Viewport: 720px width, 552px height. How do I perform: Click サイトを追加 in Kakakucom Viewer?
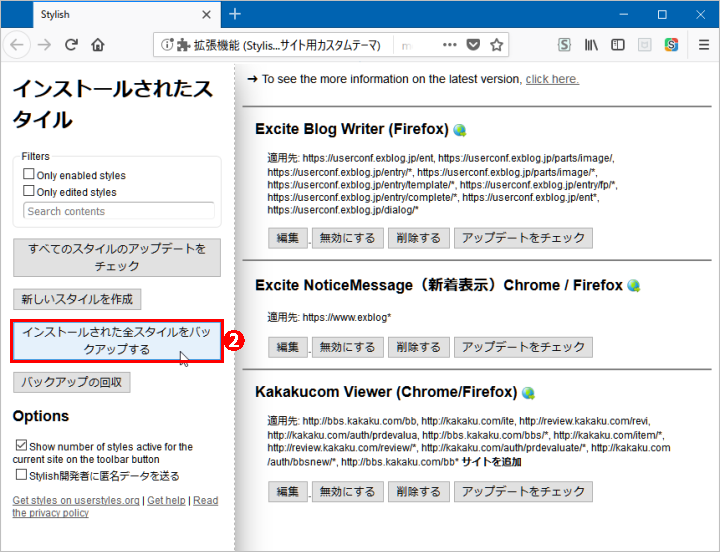click(491, 462)
